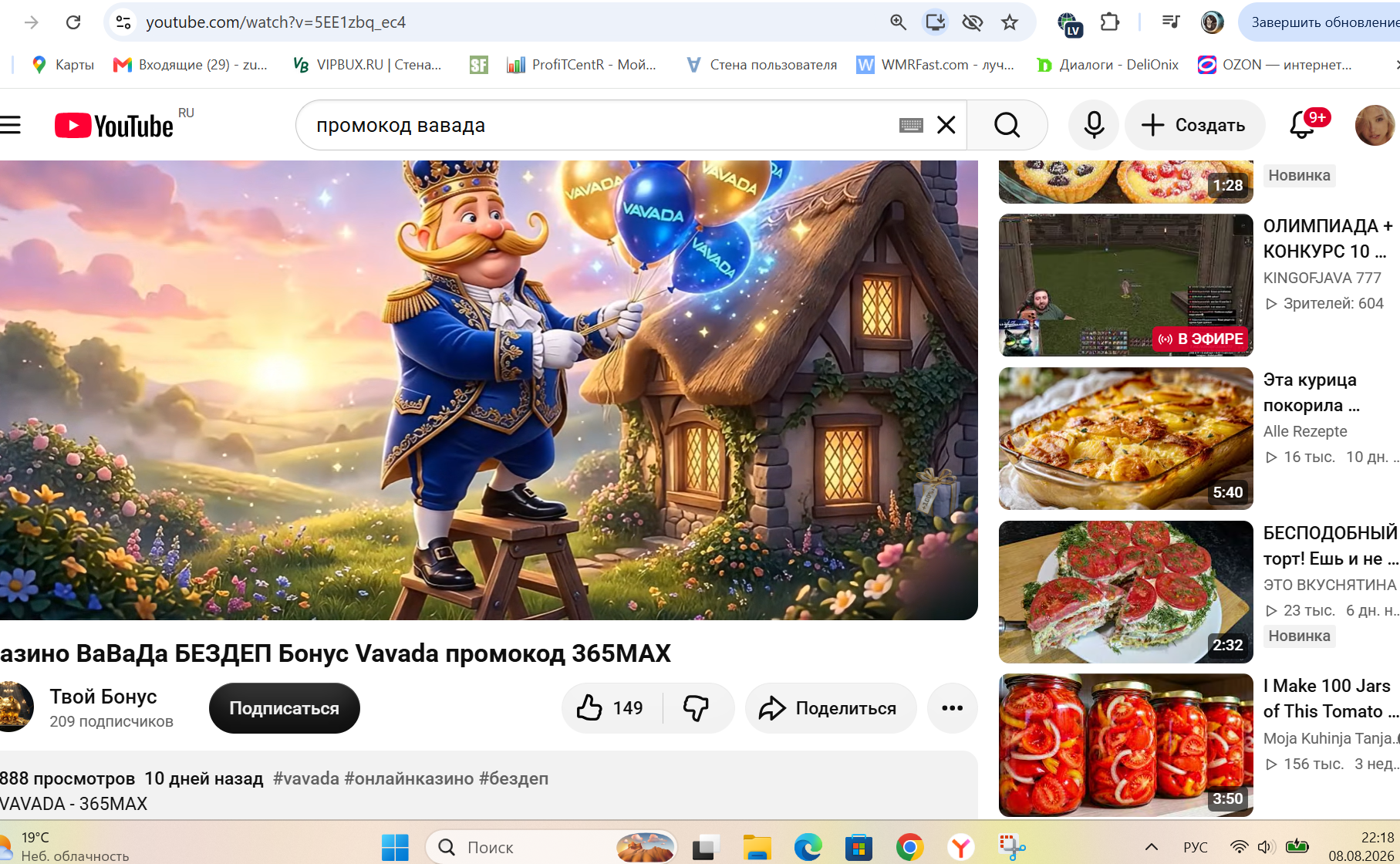The height and width of the screenshot is (864, 1400).
Task: Open the Твой Бонус channel name
Action: tap(103, 697)
